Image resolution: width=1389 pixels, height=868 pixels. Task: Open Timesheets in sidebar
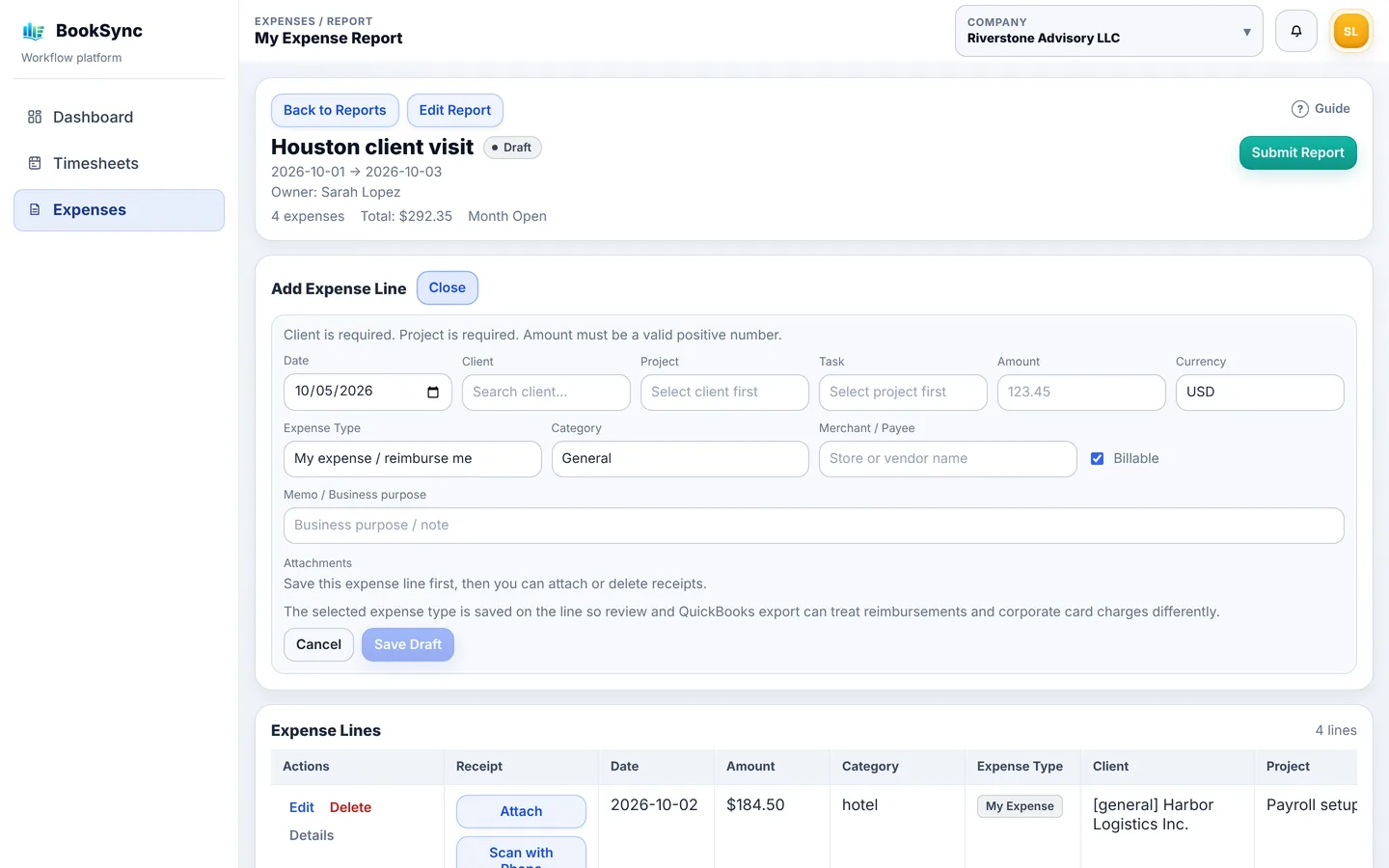tap(119, 163)
